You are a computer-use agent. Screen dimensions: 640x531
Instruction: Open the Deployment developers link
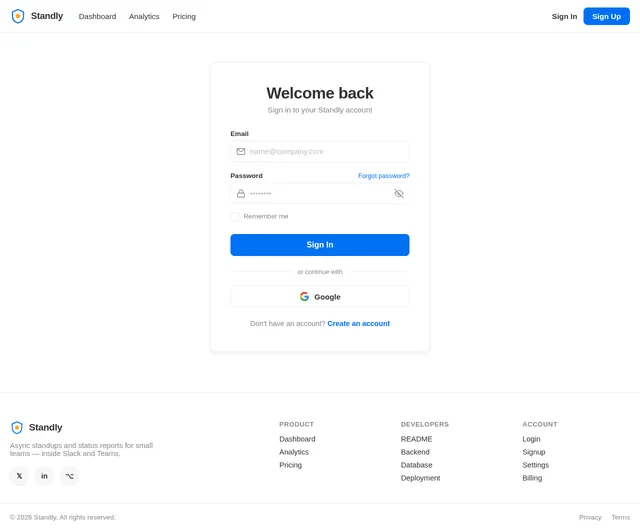point(420,478)
